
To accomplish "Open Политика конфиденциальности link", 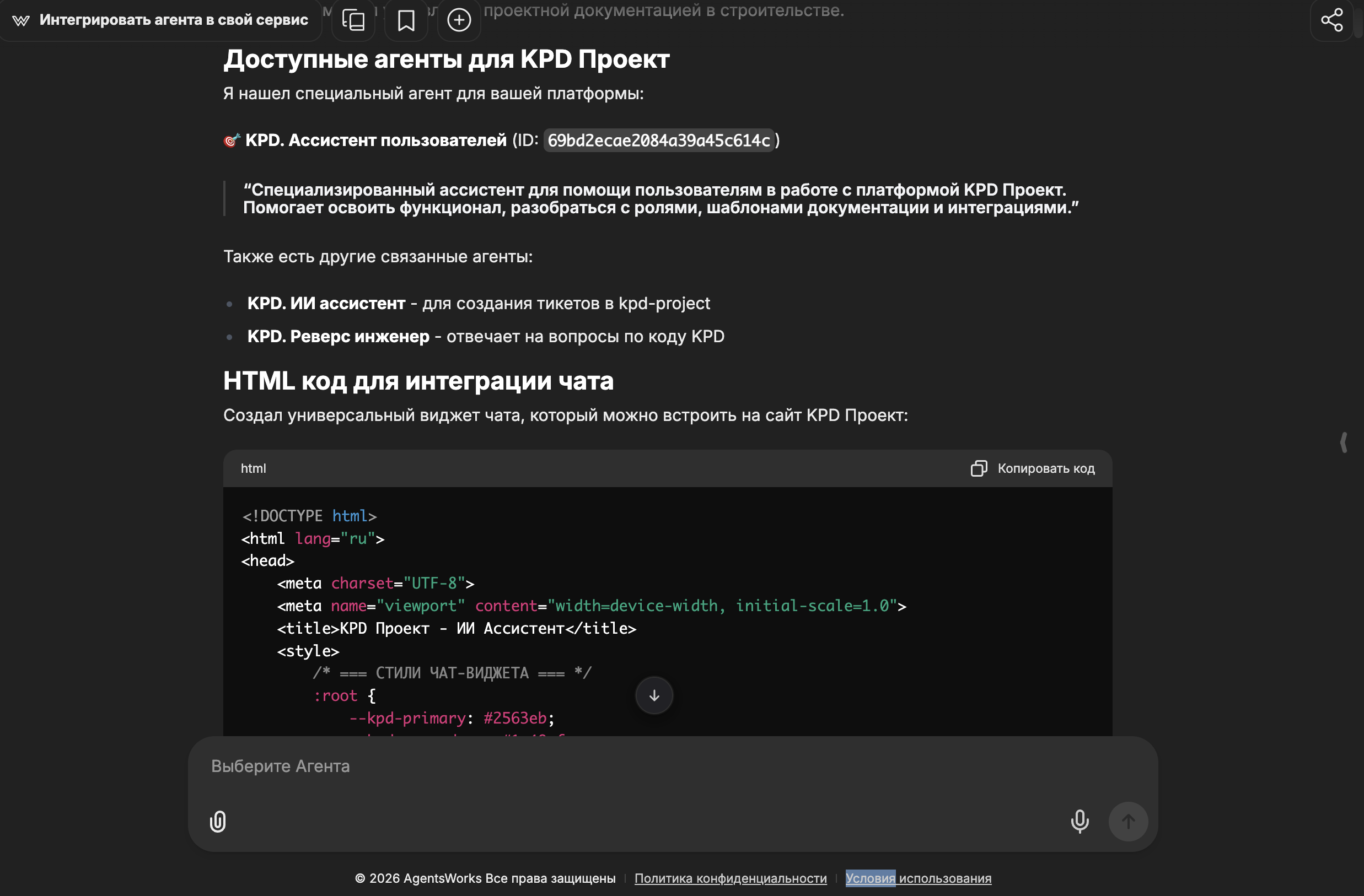I will click(730, 878).
